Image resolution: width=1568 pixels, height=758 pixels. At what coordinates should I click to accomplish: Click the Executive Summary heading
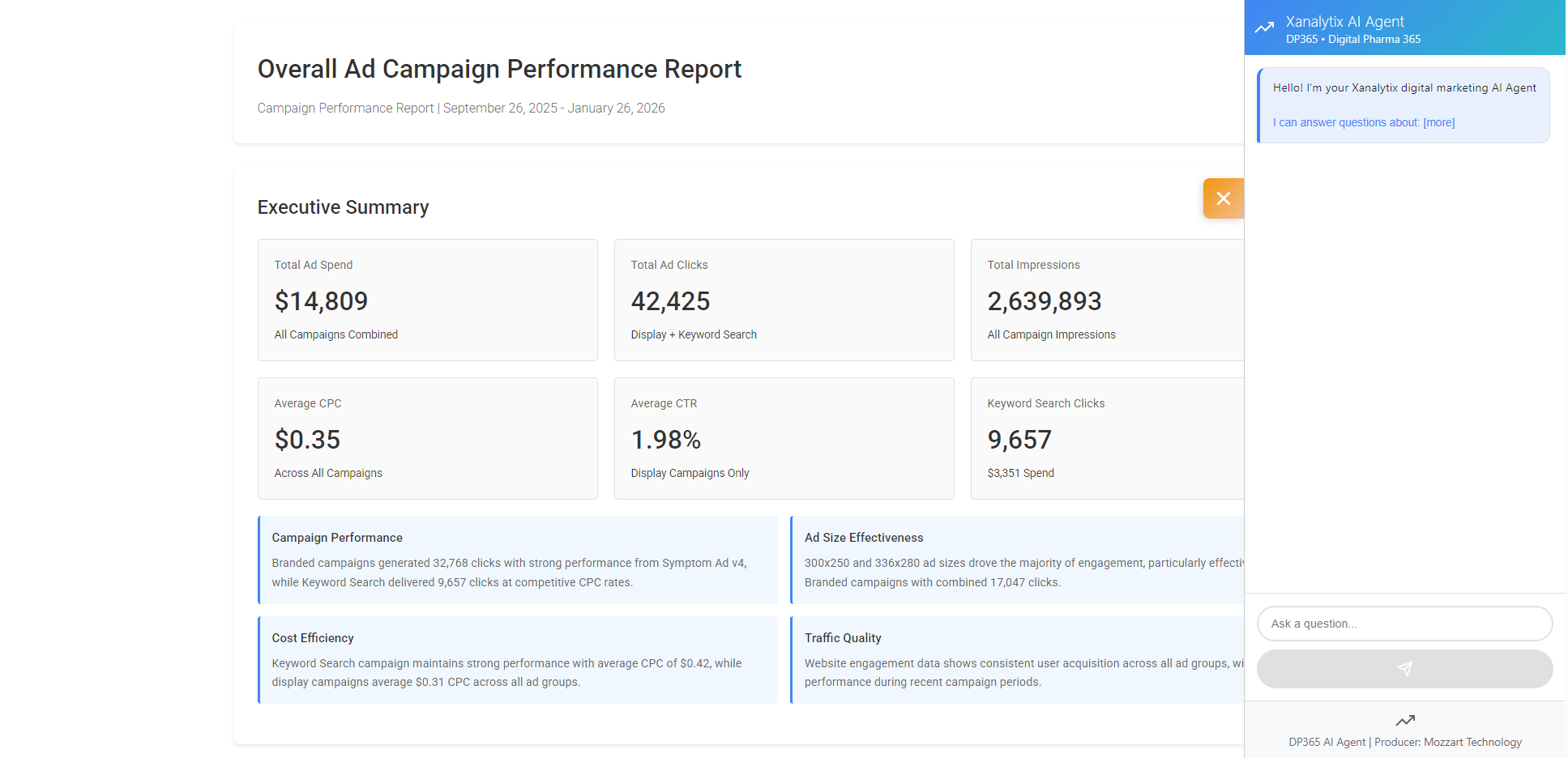pos(343,207)
